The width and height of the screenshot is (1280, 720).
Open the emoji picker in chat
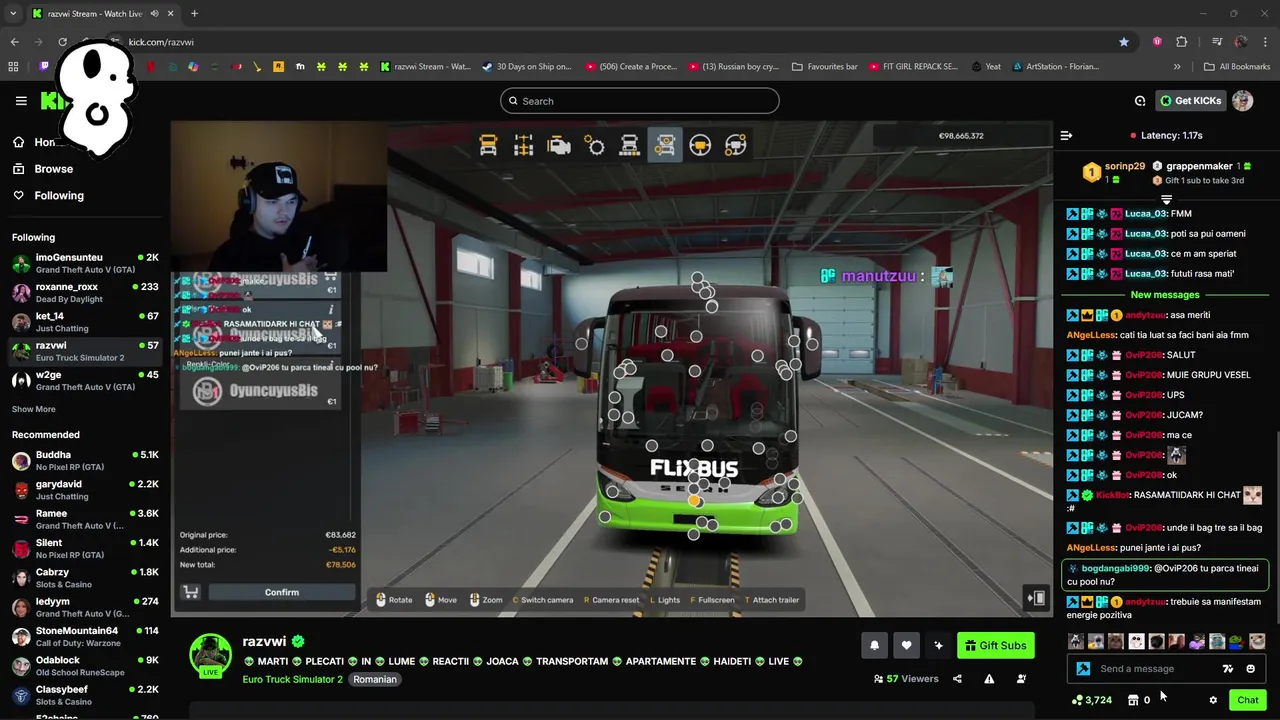click(1250, 669)
